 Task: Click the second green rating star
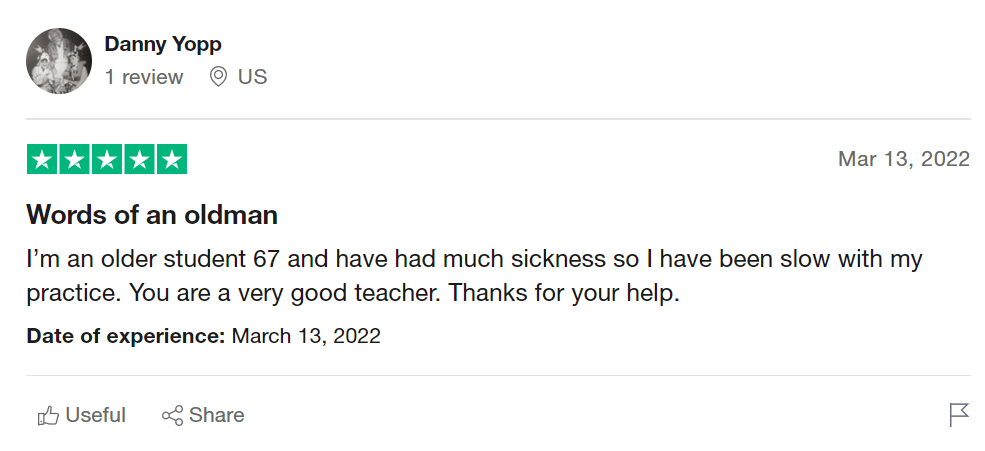75,159
